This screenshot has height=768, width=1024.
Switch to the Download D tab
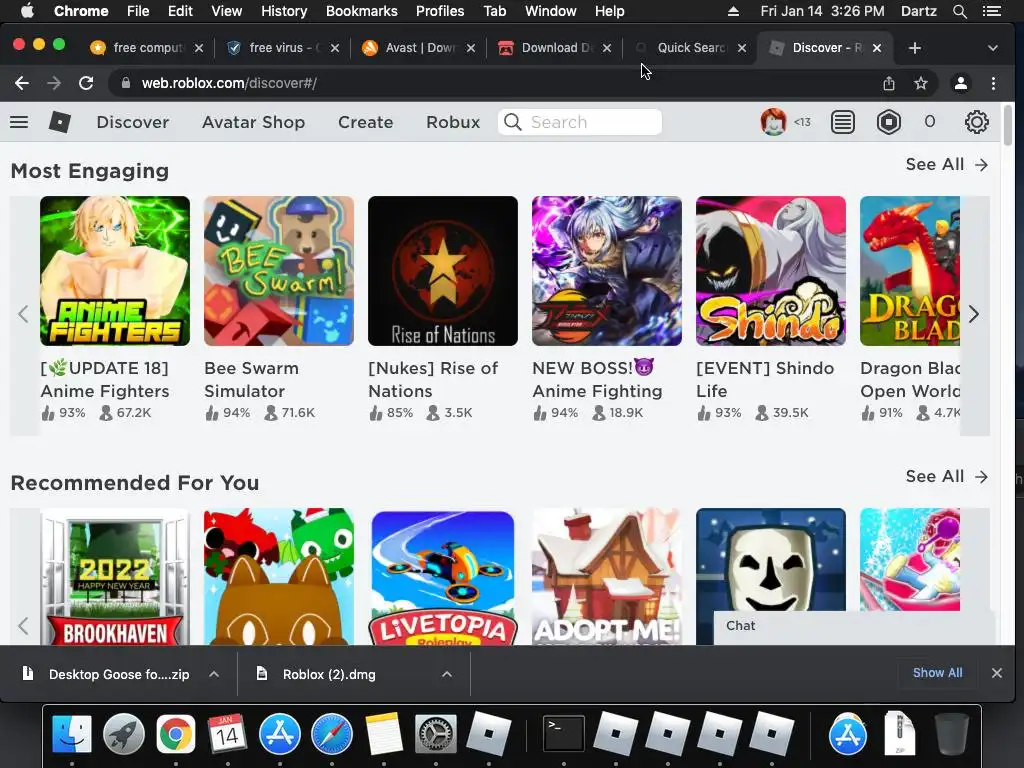pyautogui.click(x=553, y=48)
